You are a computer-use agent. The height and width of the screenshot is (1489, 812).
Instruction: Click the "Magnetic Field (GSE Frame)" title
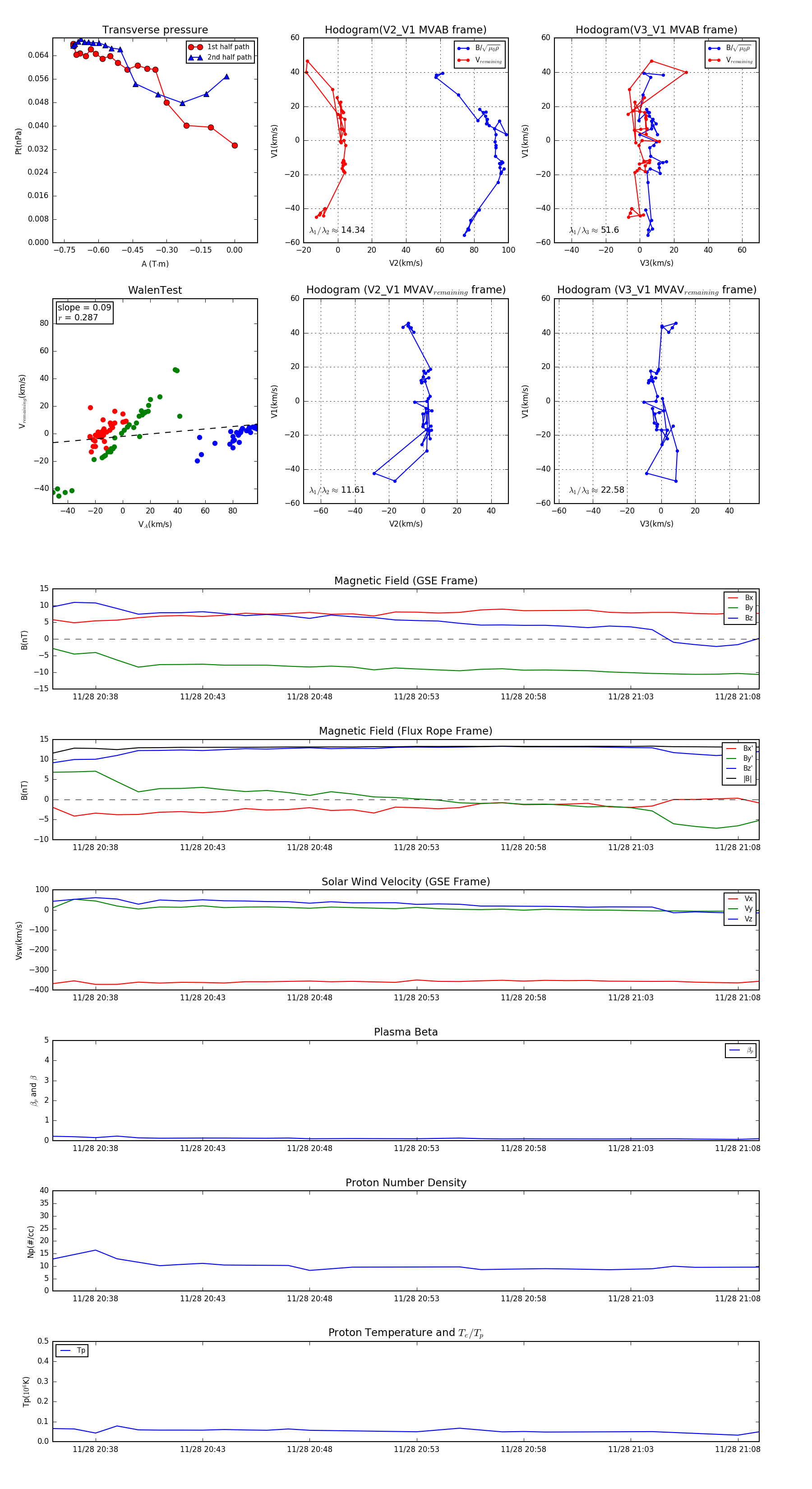coord(406,581)
